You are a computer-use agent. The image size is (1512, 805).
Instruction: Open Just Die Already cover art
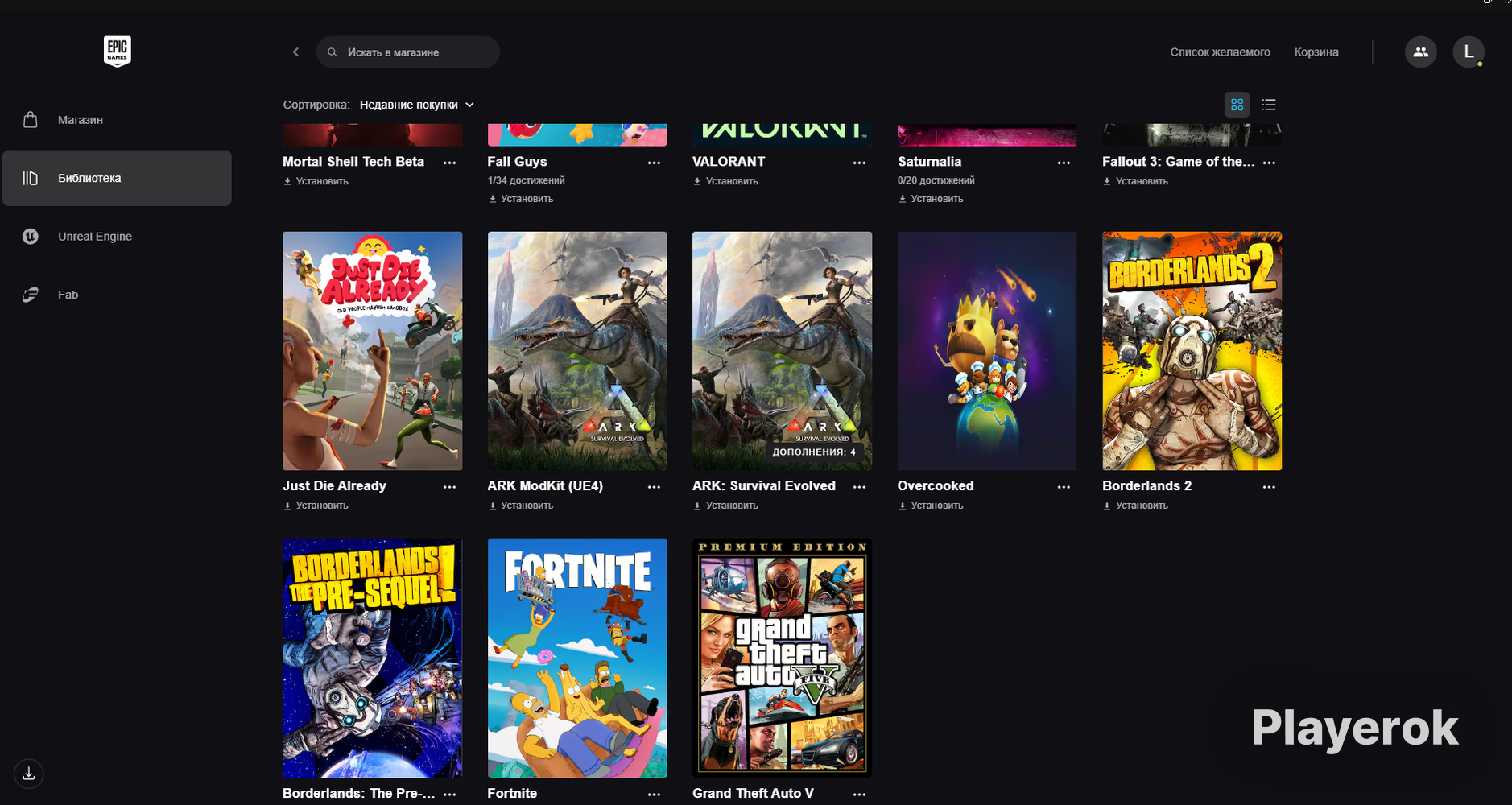(372, 351)
